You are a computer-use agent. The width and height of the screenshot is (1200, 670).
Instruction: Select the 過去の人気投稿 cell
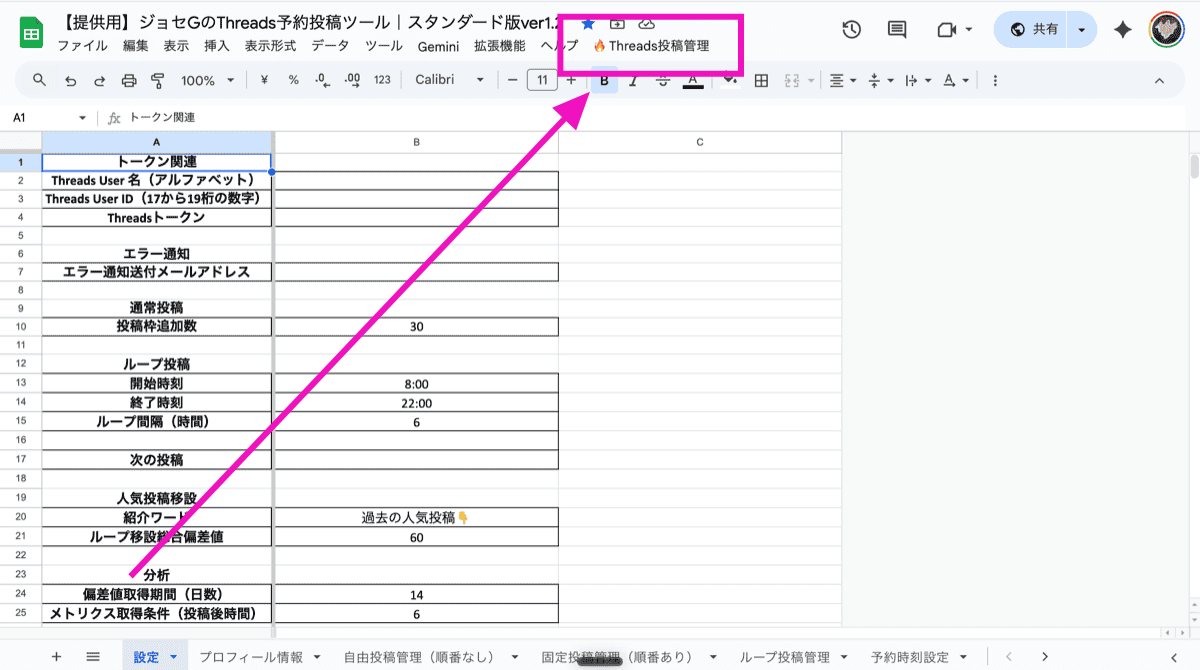click(x=416, y=518)
